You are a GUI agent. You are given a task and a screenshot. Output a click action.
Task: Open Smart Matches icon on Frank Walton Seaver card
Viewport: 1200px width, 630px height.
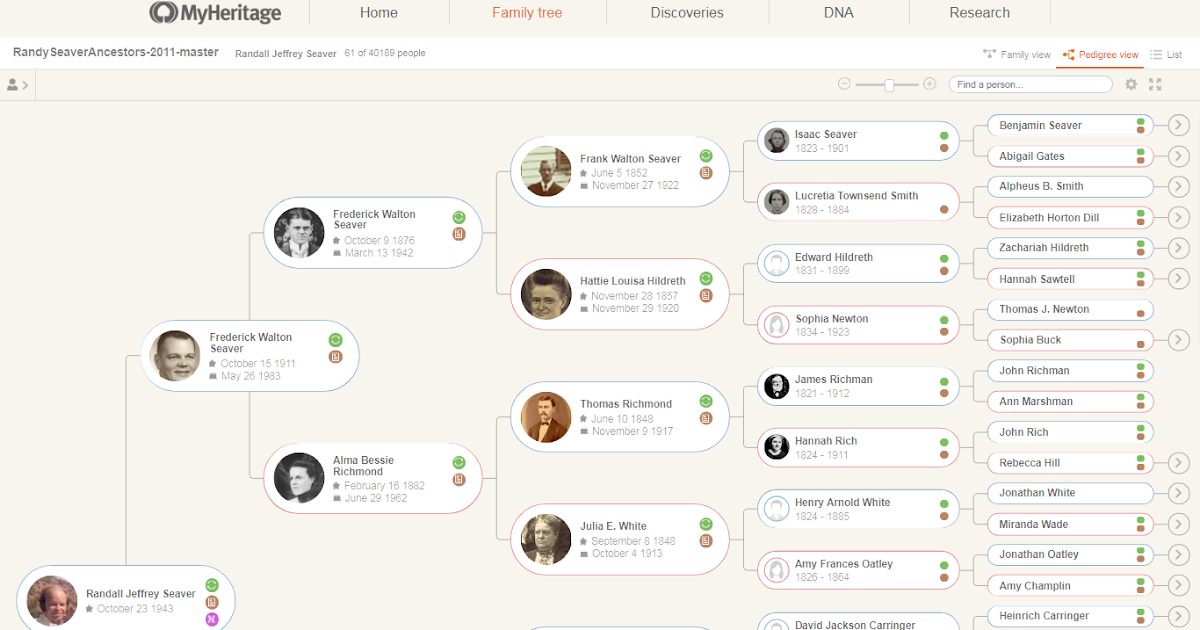[705, 157]
